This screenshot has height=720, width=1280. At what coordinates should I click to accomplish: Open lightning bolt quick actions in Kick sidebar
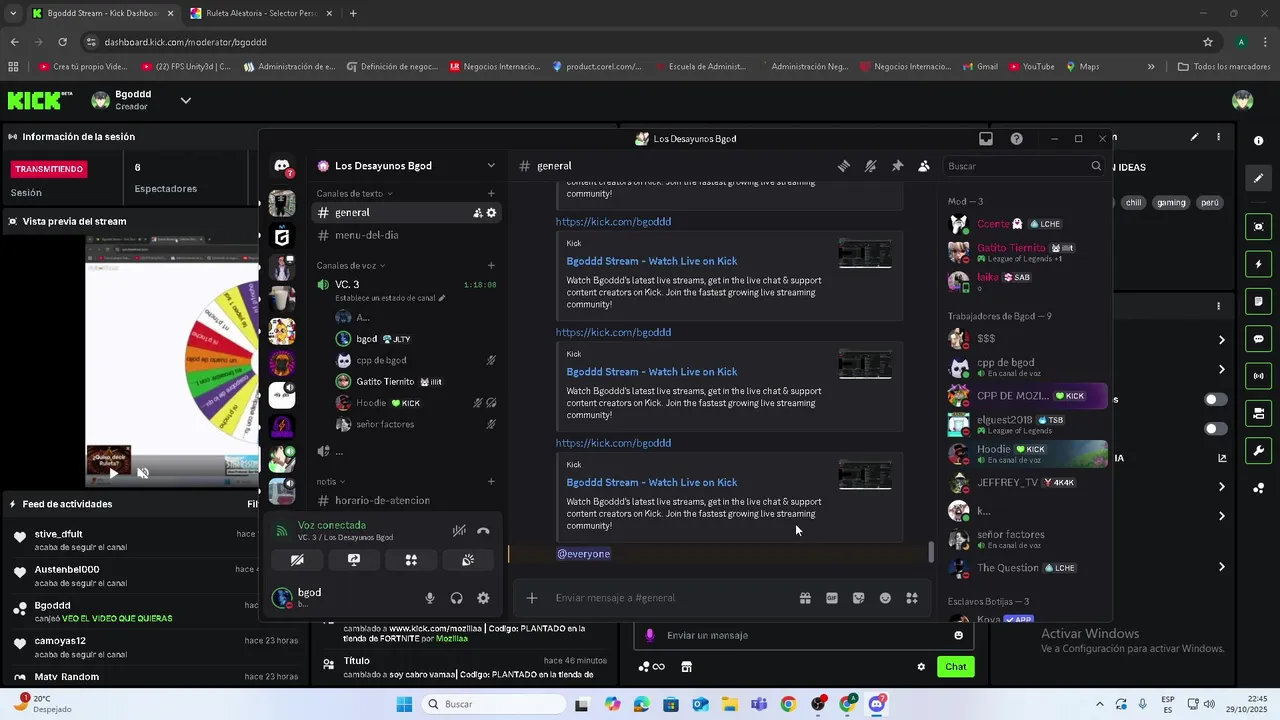(x=1259, y=265)
